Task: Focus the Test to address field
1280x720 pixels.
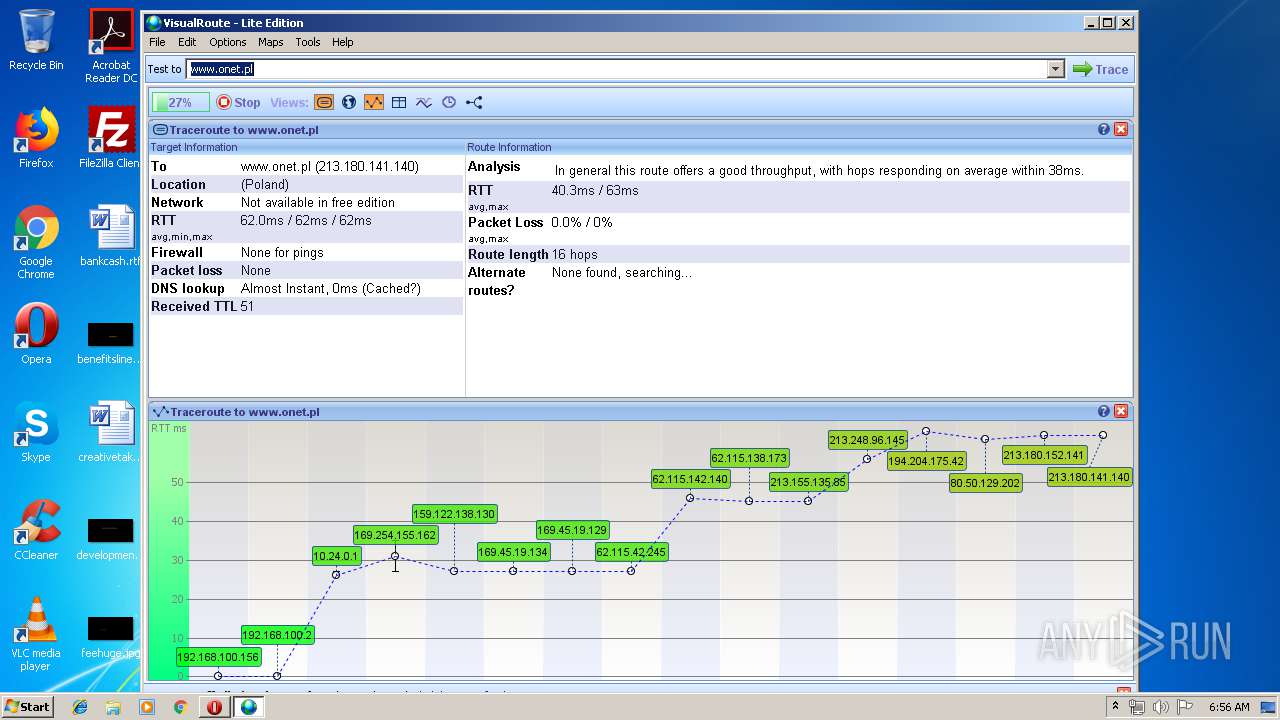Action: point(617,69)
